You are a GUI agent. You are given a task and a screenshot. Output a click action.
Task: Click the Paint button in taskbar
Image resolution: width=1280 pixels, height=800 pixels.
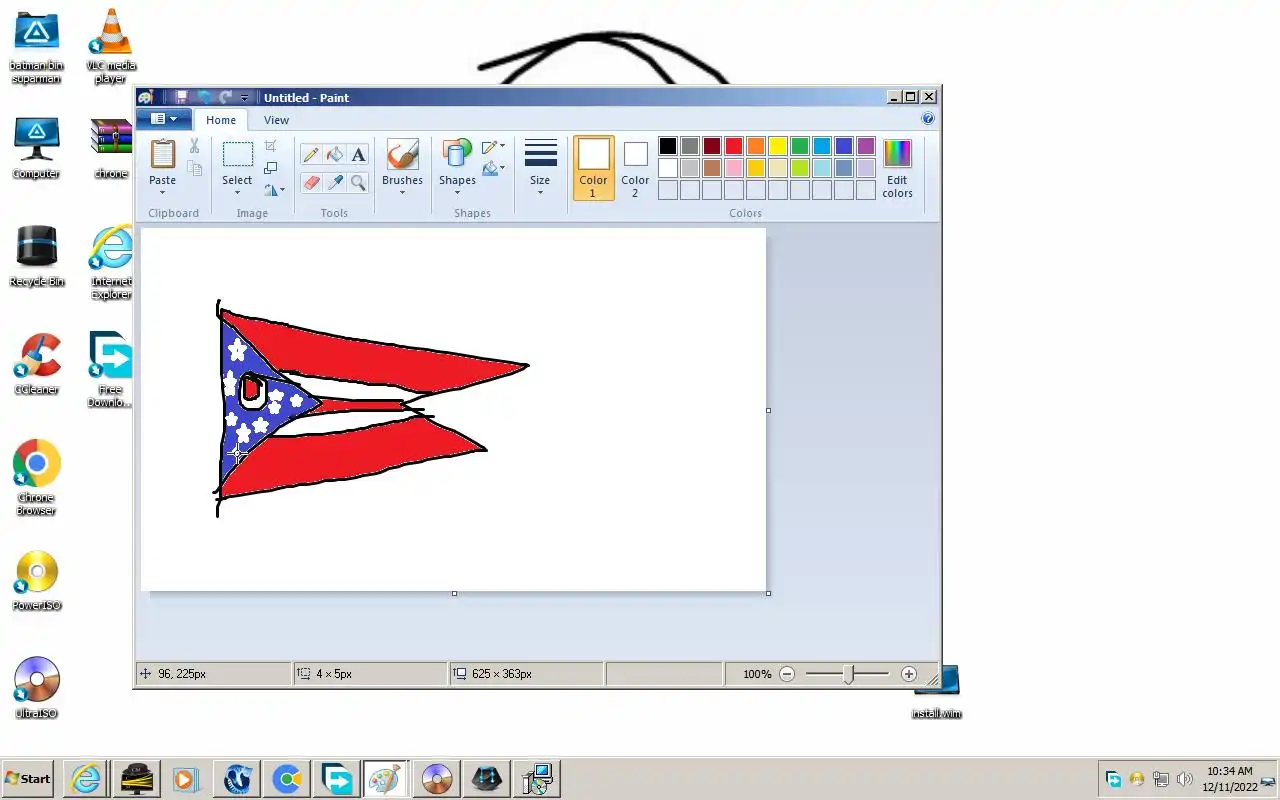(384, 778)
